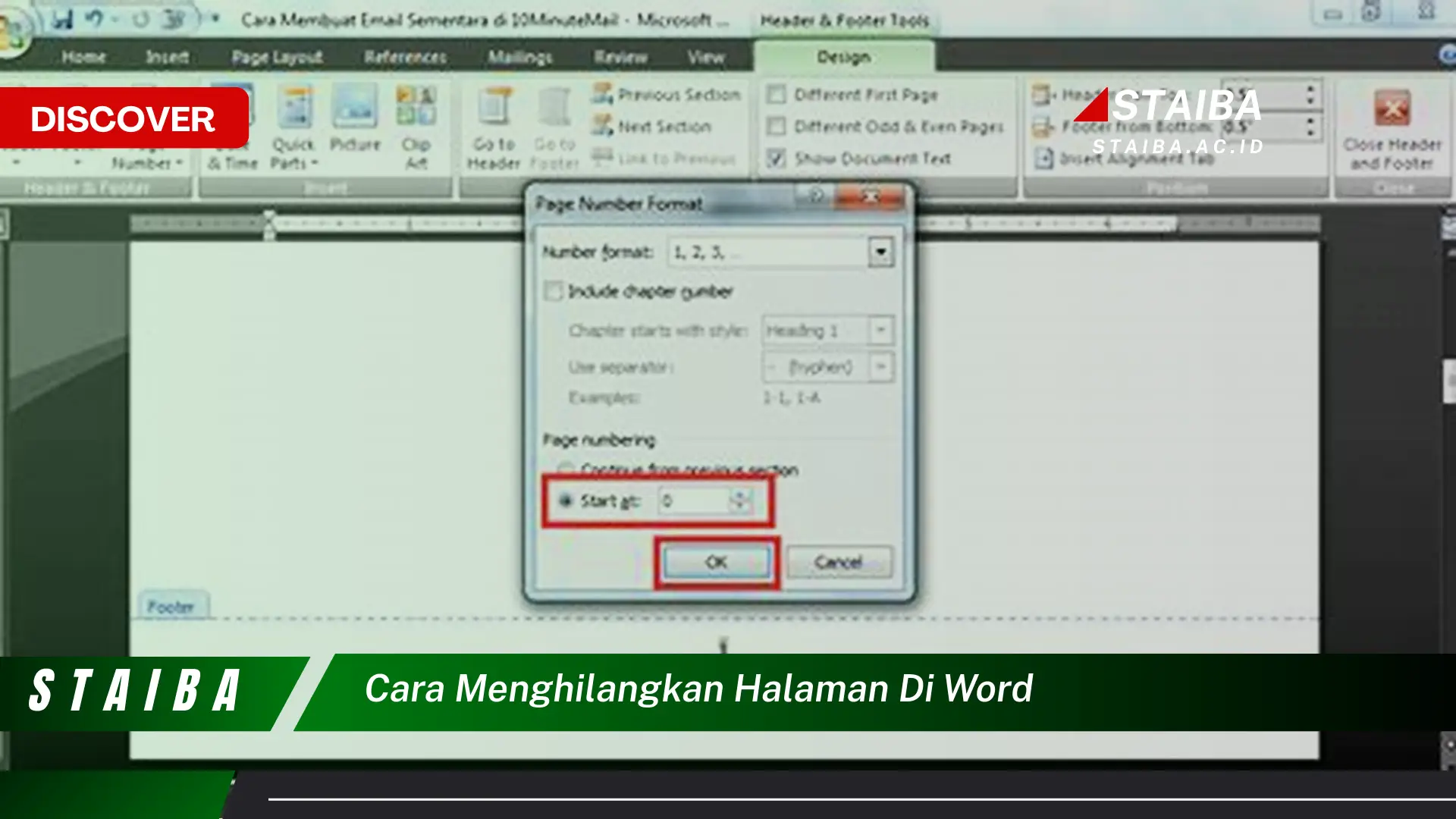
Task: Select the Design tab
Action: [843, 57]
